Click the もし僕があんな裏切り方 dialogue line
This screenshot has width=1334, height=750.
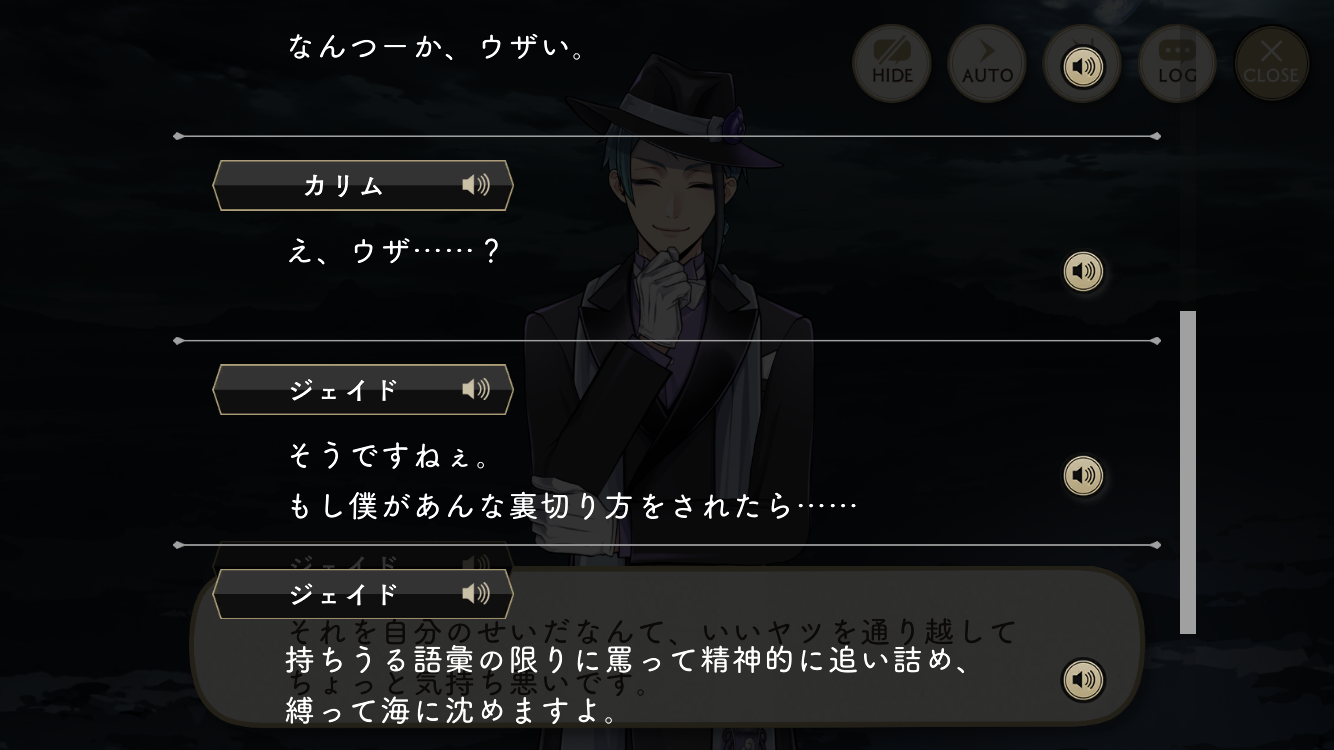572,506
